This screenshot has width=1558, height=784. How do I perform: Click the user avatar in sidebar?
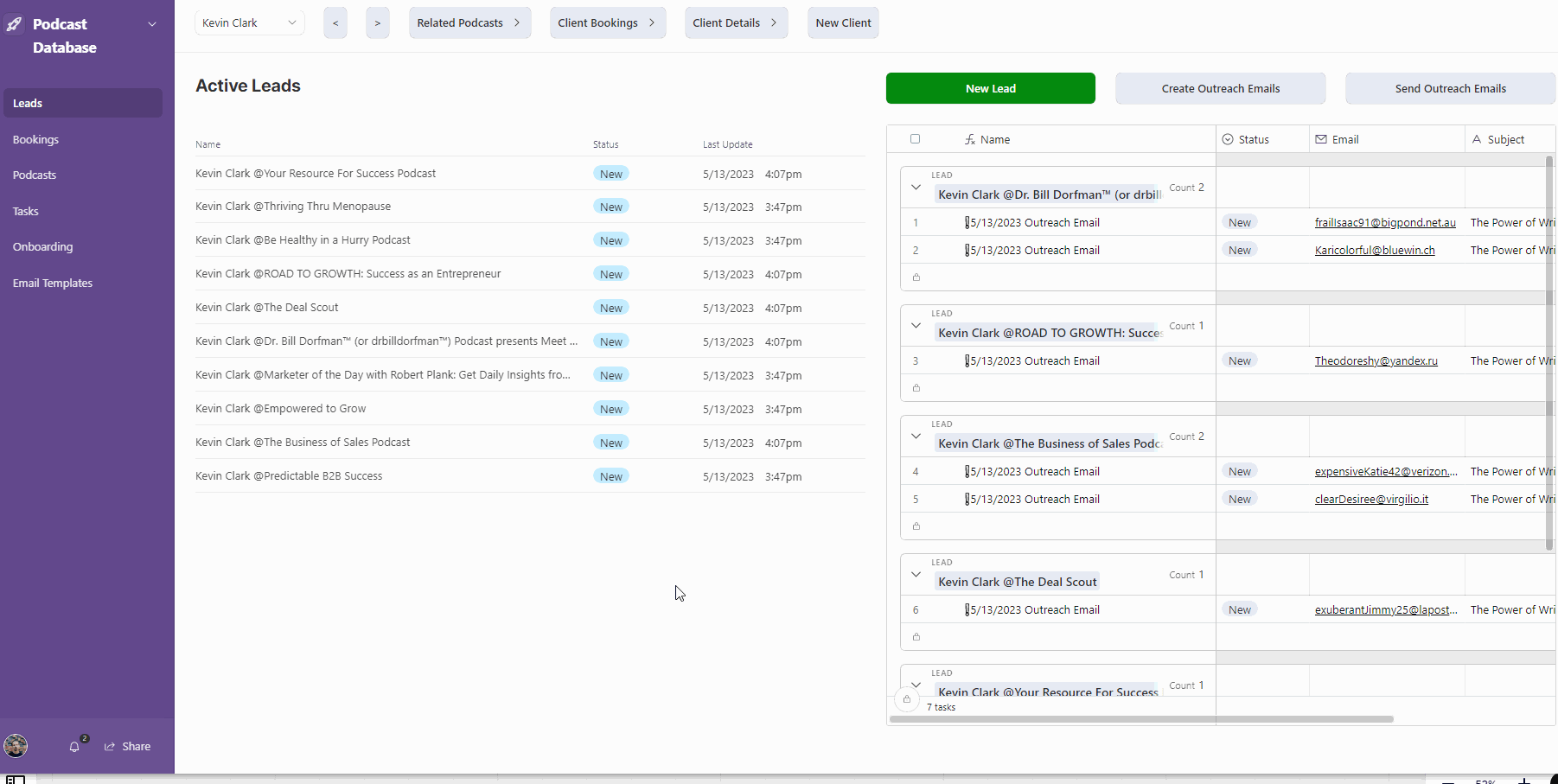point(16,746)
